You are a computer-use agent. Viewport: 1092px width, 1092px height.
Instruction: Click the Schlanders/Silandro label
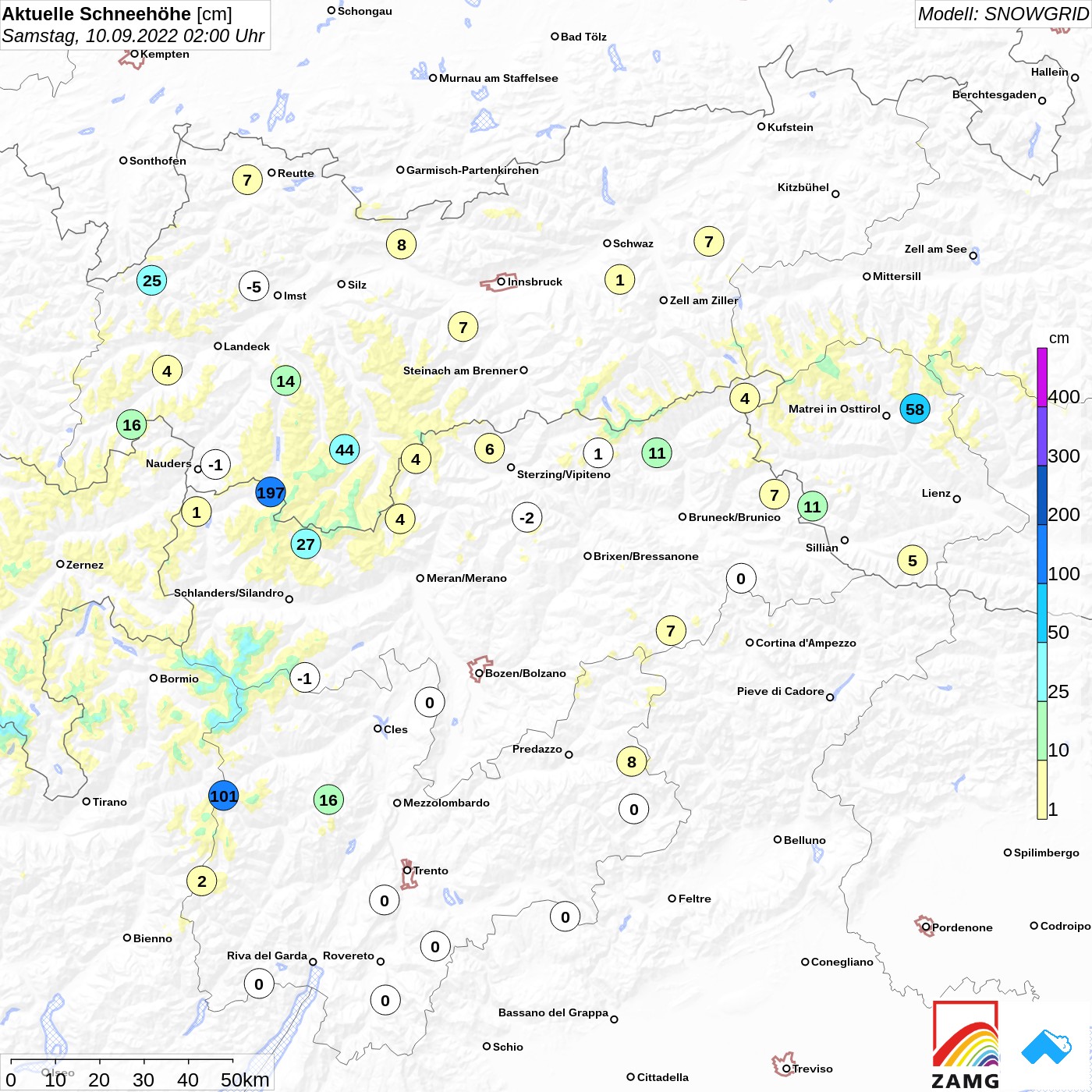[x=229, y=593]
